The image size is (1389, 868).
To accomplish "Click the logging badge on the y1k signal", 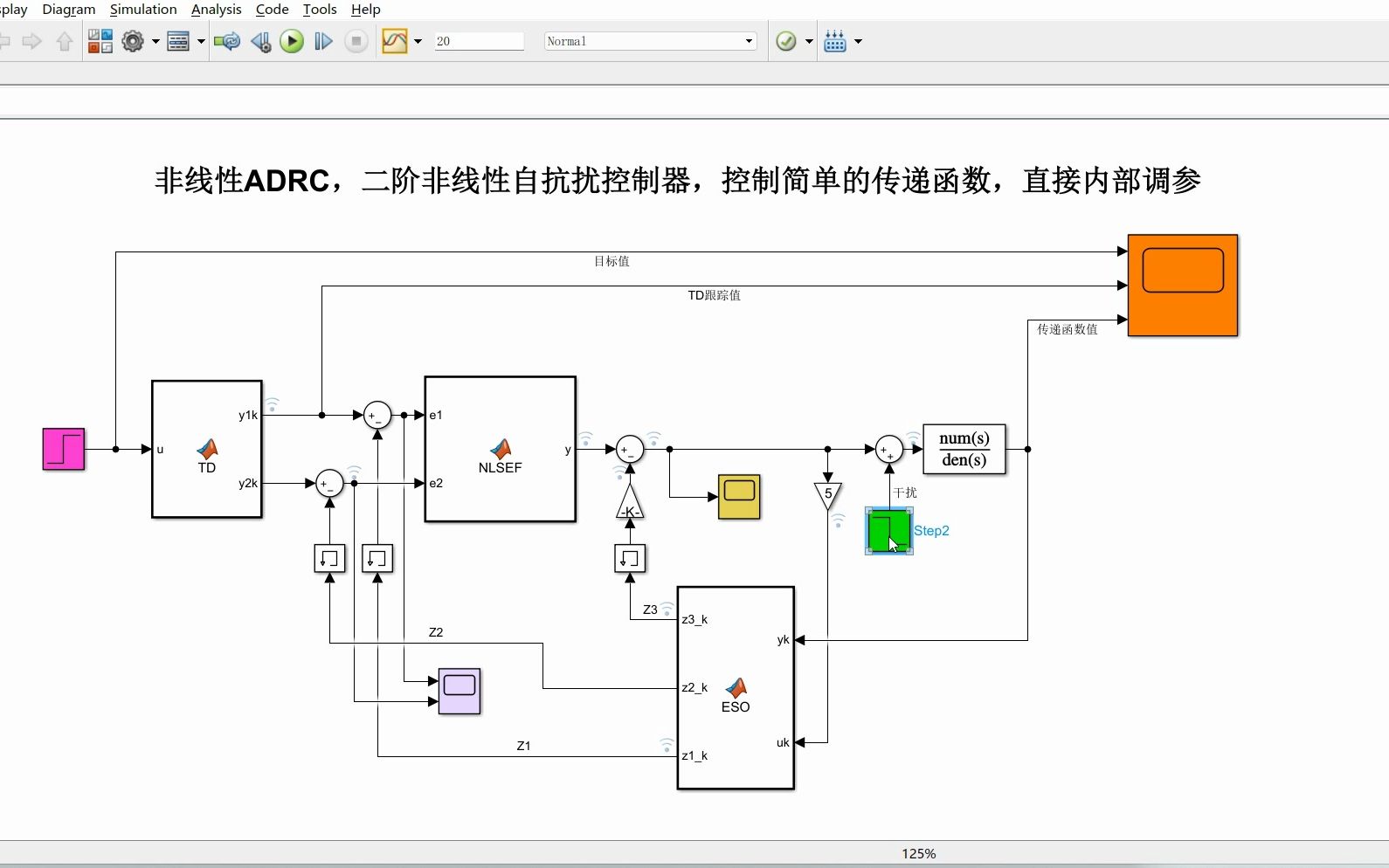I will (273, 404).
